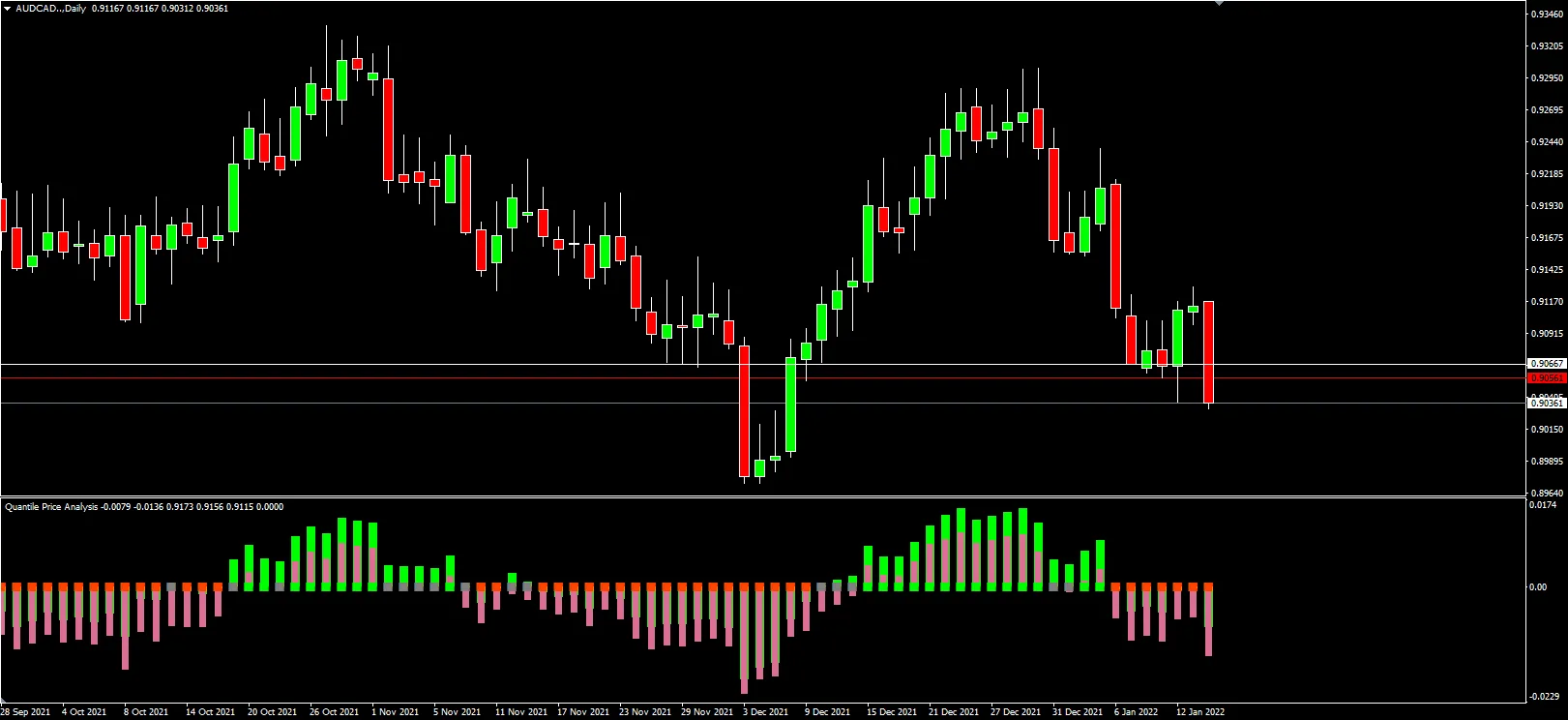Image resolution: width=1568 pixels, height=720 pixels.
Task: Click the 28 Sep 2021 date label
Action: pos(26,712)
